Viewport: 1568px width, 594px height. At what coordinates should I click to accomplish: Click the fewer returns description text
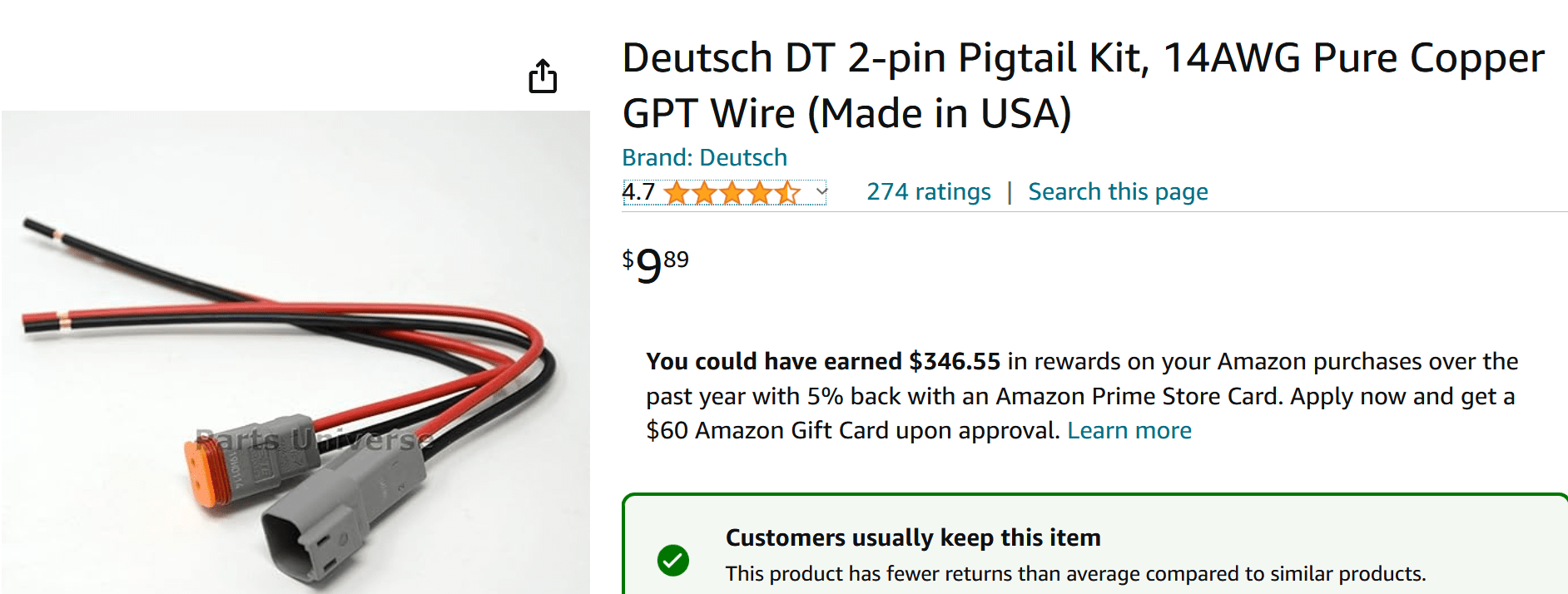tap(1075, 573)
